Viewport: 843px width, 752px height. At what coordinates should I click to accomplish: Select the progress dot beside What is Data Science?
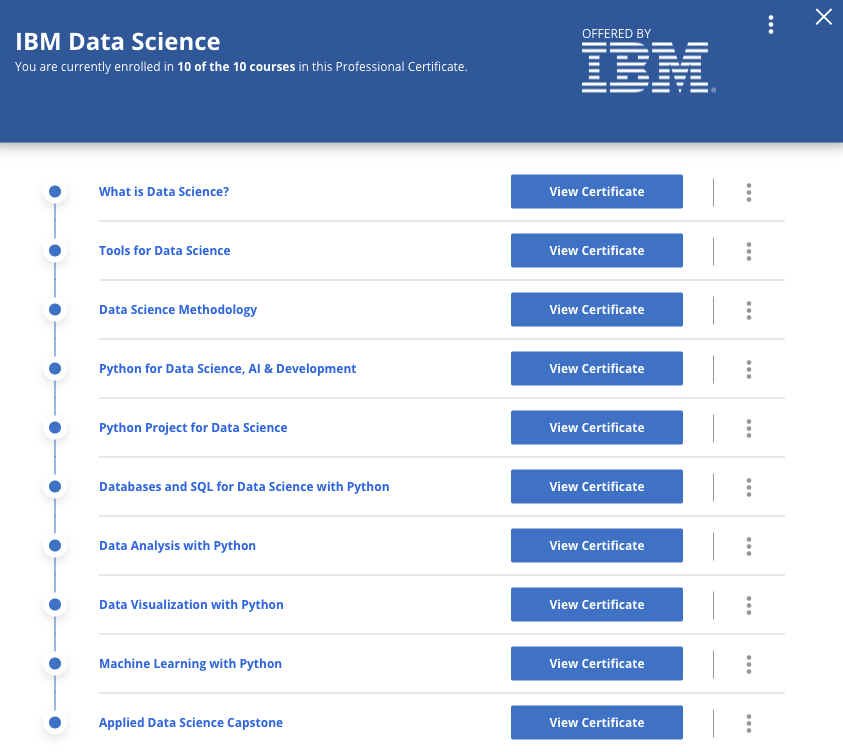tap(55, 191)
